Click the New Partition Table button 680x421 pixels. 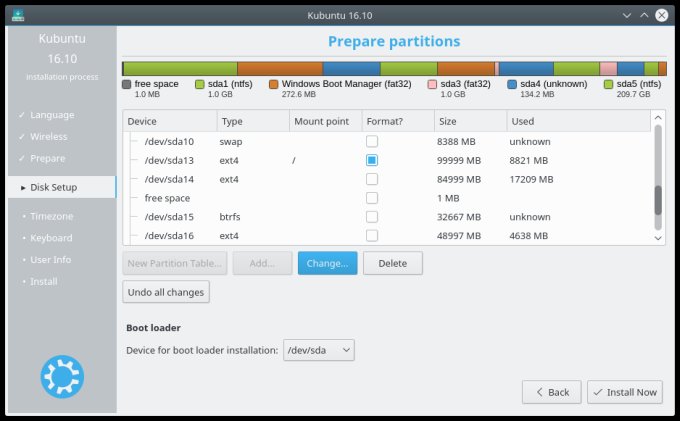[175, 263]
